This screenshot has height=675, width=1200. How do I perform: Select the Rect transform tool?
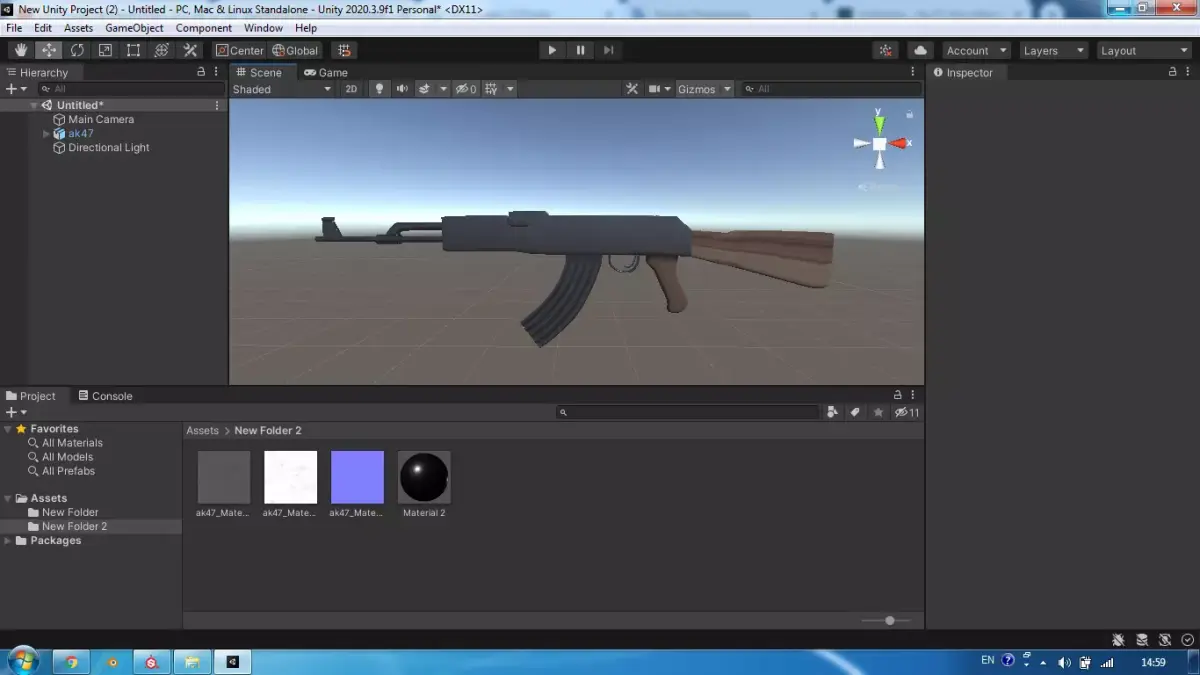tap(133, 50)
